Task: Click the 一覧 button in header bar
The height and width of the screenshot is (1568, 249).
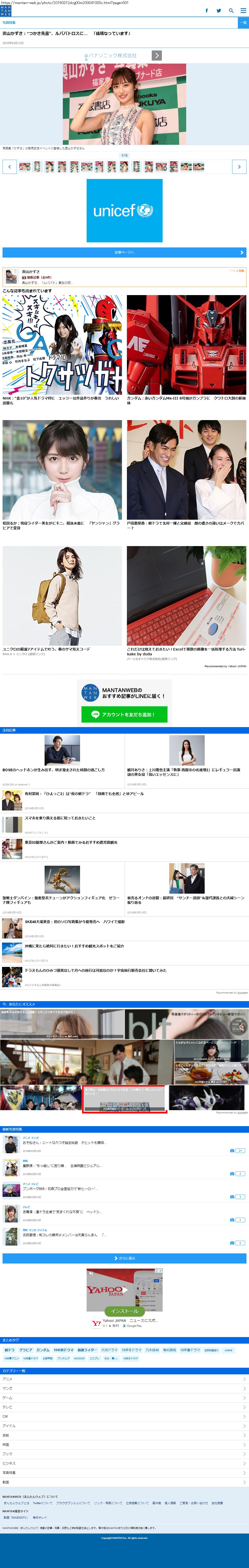Action: [x=243, y=23]
